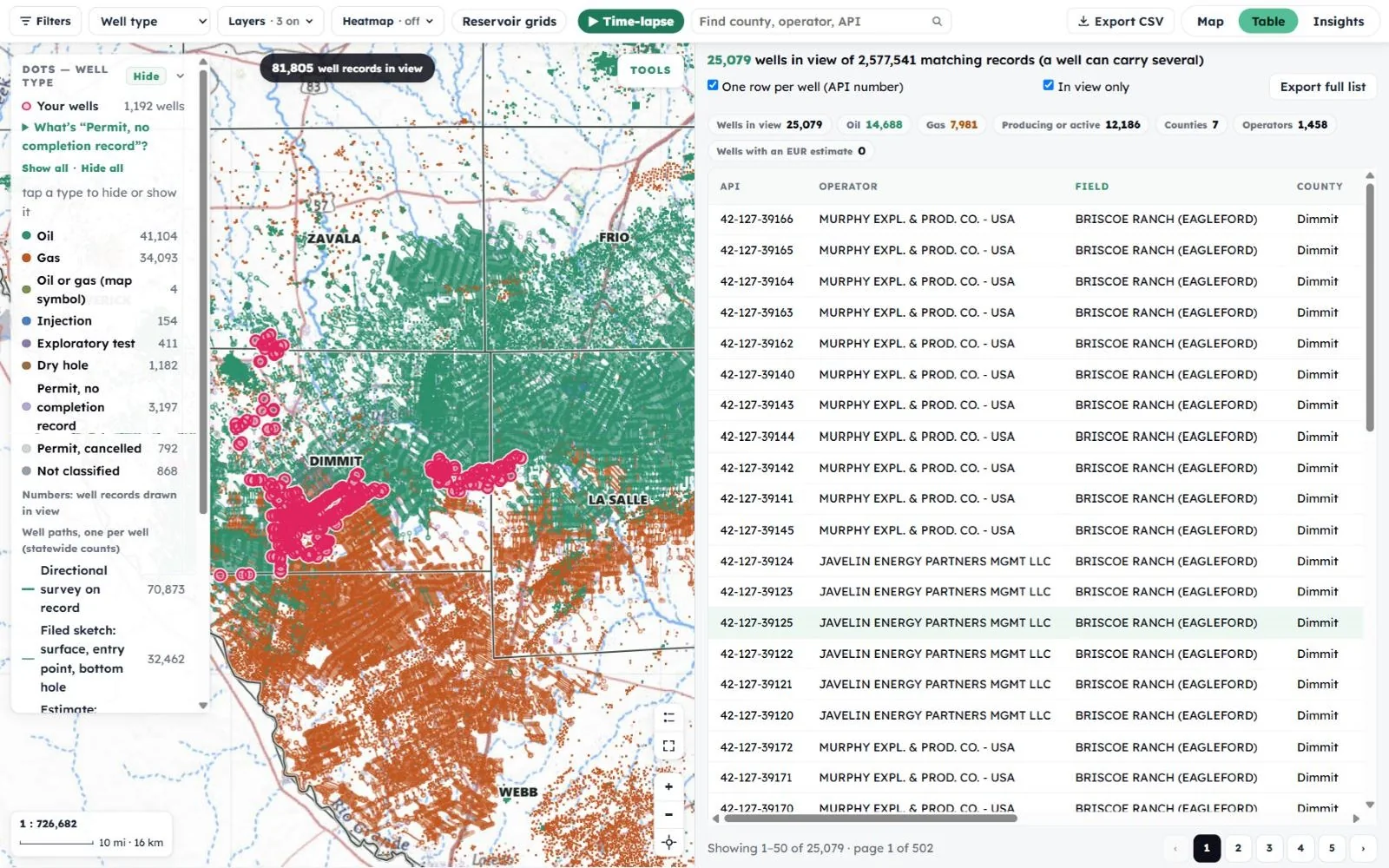Zoom in on the map
Screen dimensions: 1389x868
pyautogui.click(x=668, y=786)
